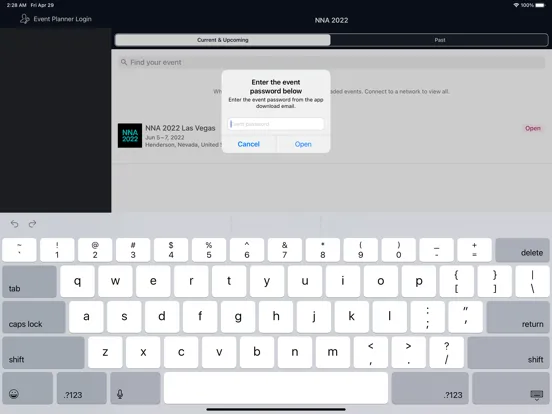
Task: Tap the delete key
Action: coord(522,250)
